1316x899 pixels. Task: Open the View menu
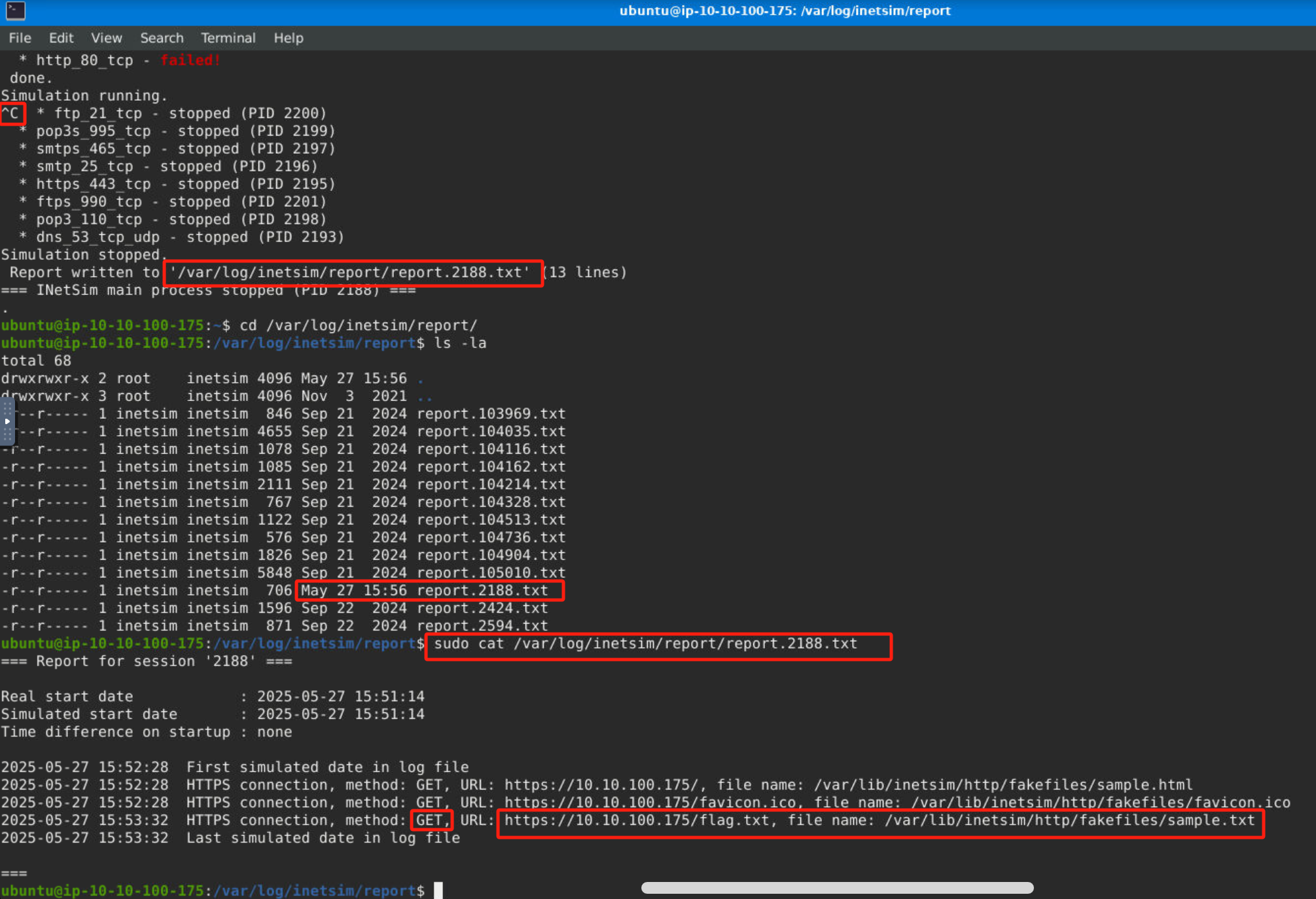106,38
